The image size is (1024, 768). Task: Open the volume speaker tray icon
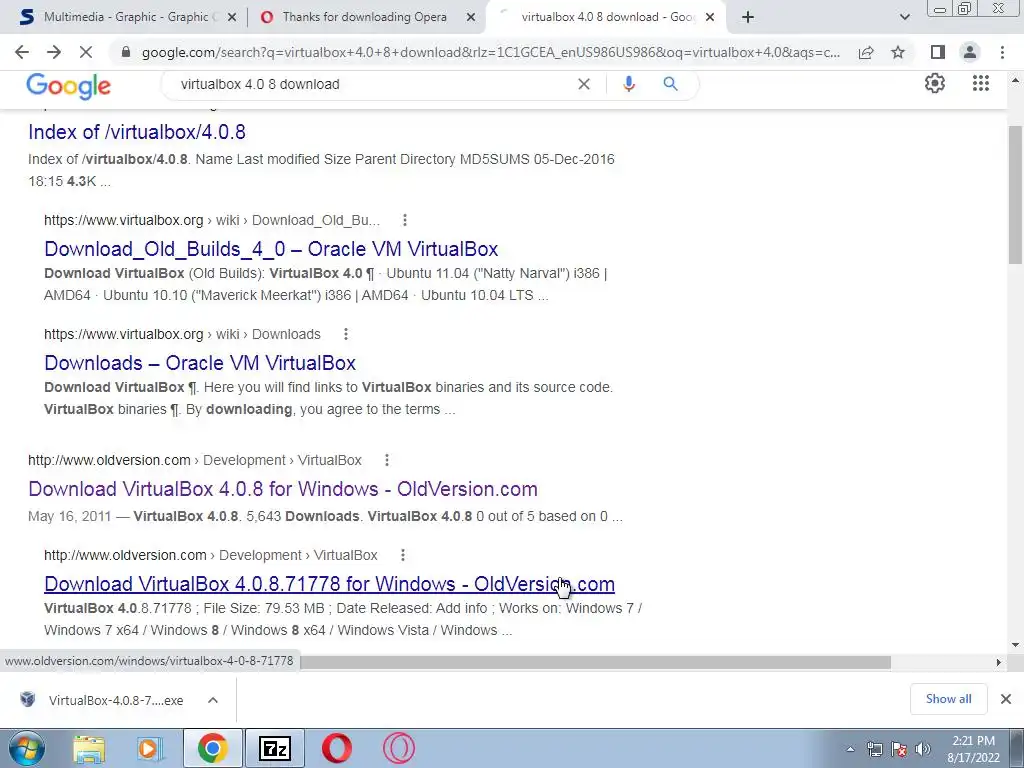[x=923, y=749]
